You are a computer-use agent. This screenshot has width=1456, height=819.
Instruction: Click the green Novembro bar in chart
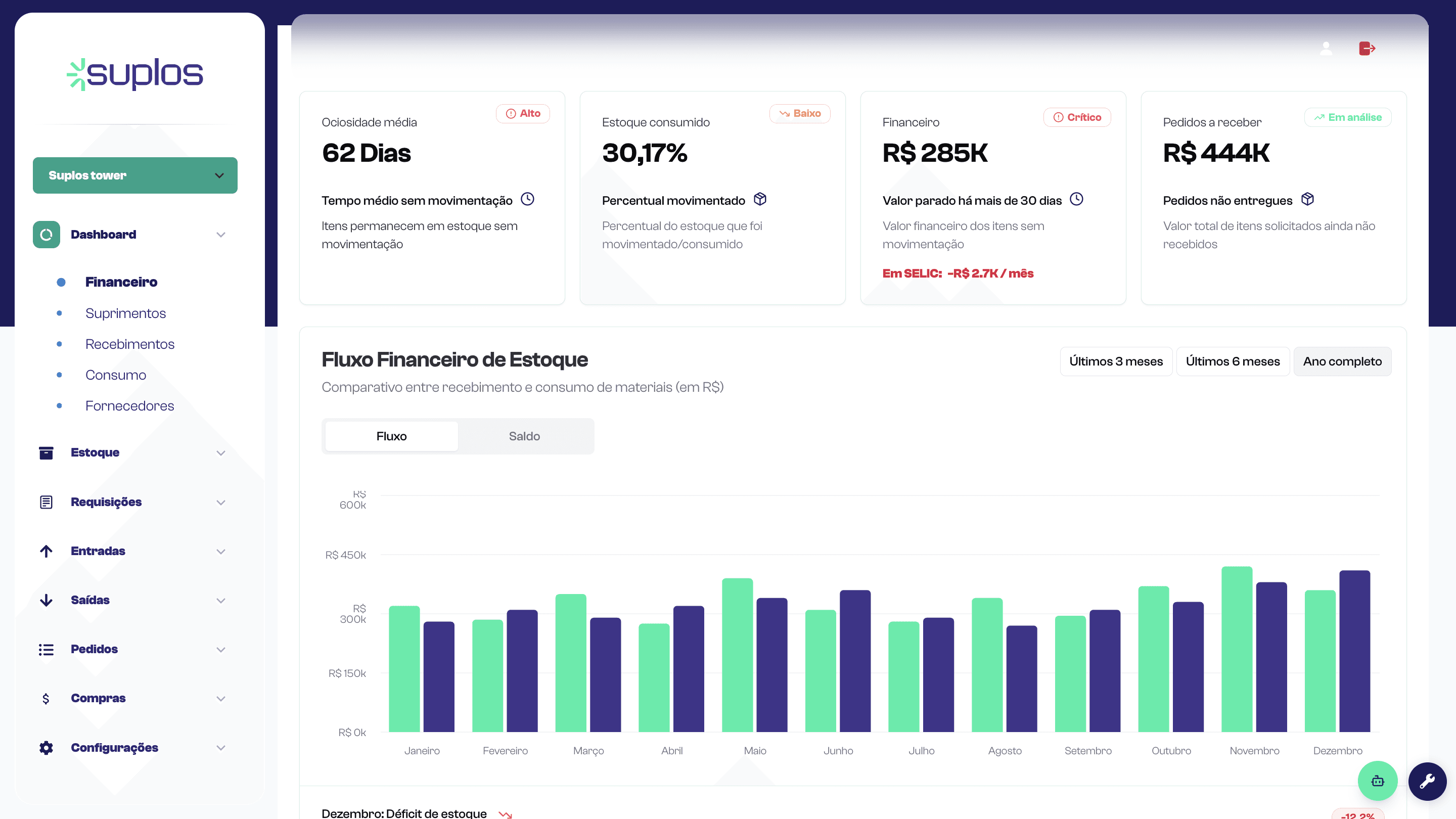click(1236, 650)
